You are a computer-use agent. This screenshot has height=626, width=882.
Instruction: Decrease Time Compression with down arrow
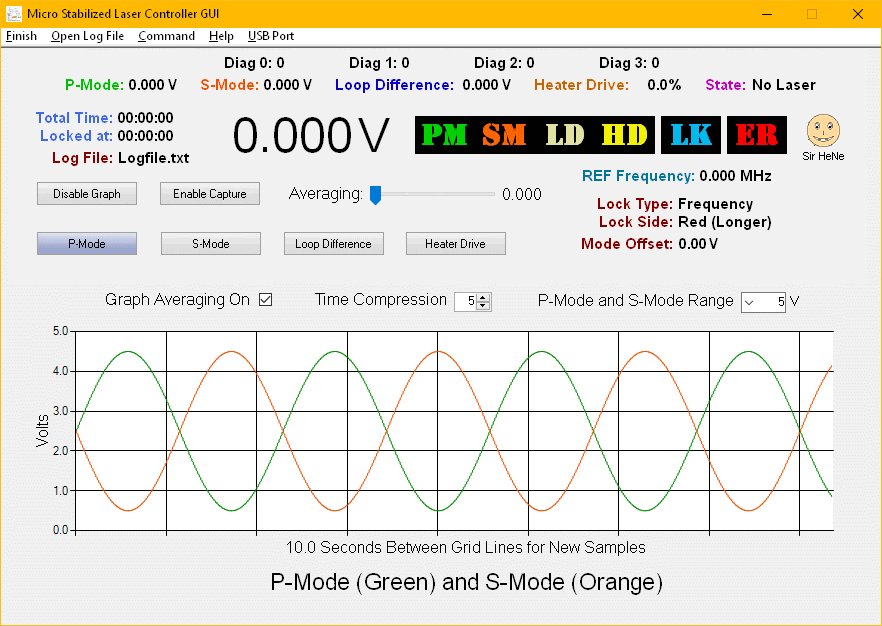point(484,305)
